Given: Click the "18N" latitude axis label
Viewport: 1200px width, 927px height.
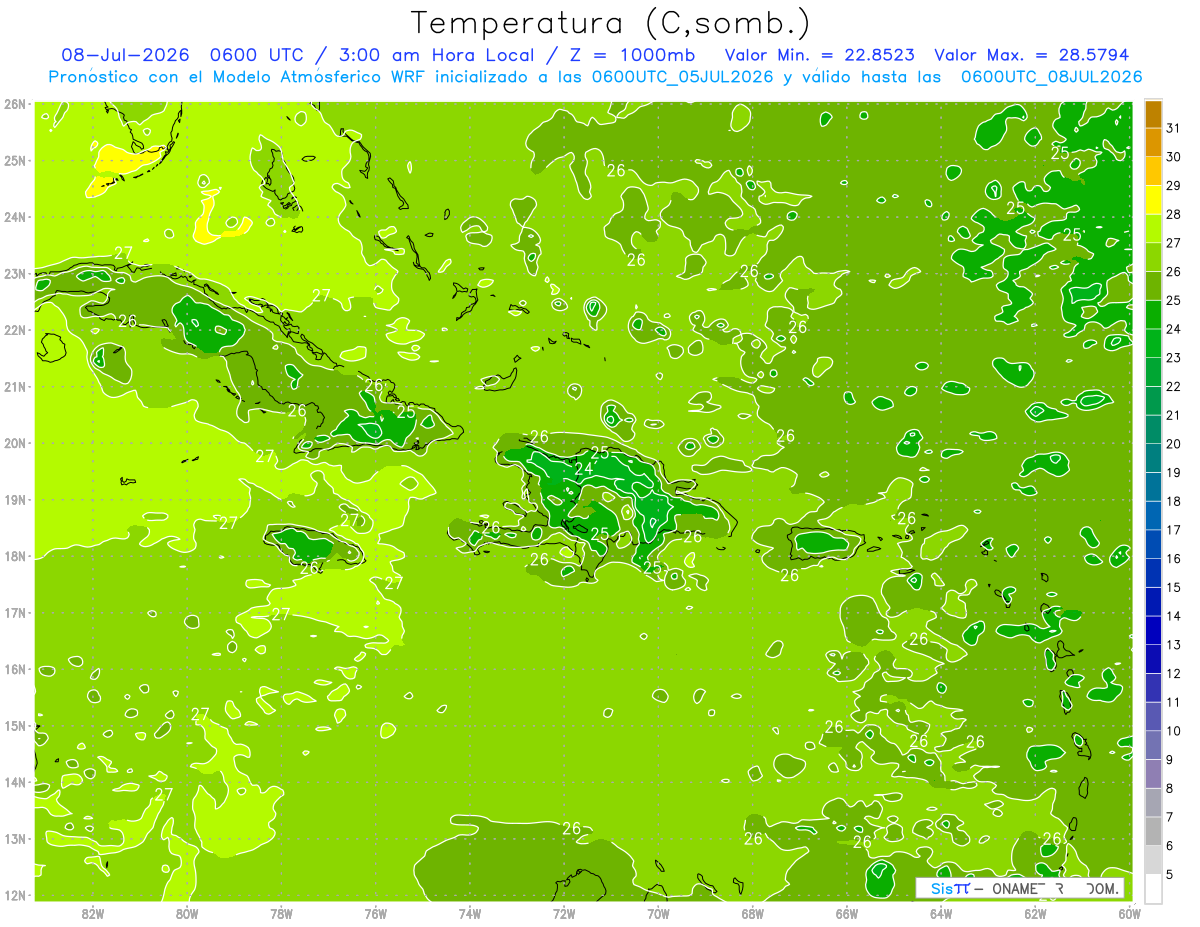Looking at the screenshot, I should [x=14, y=556].
